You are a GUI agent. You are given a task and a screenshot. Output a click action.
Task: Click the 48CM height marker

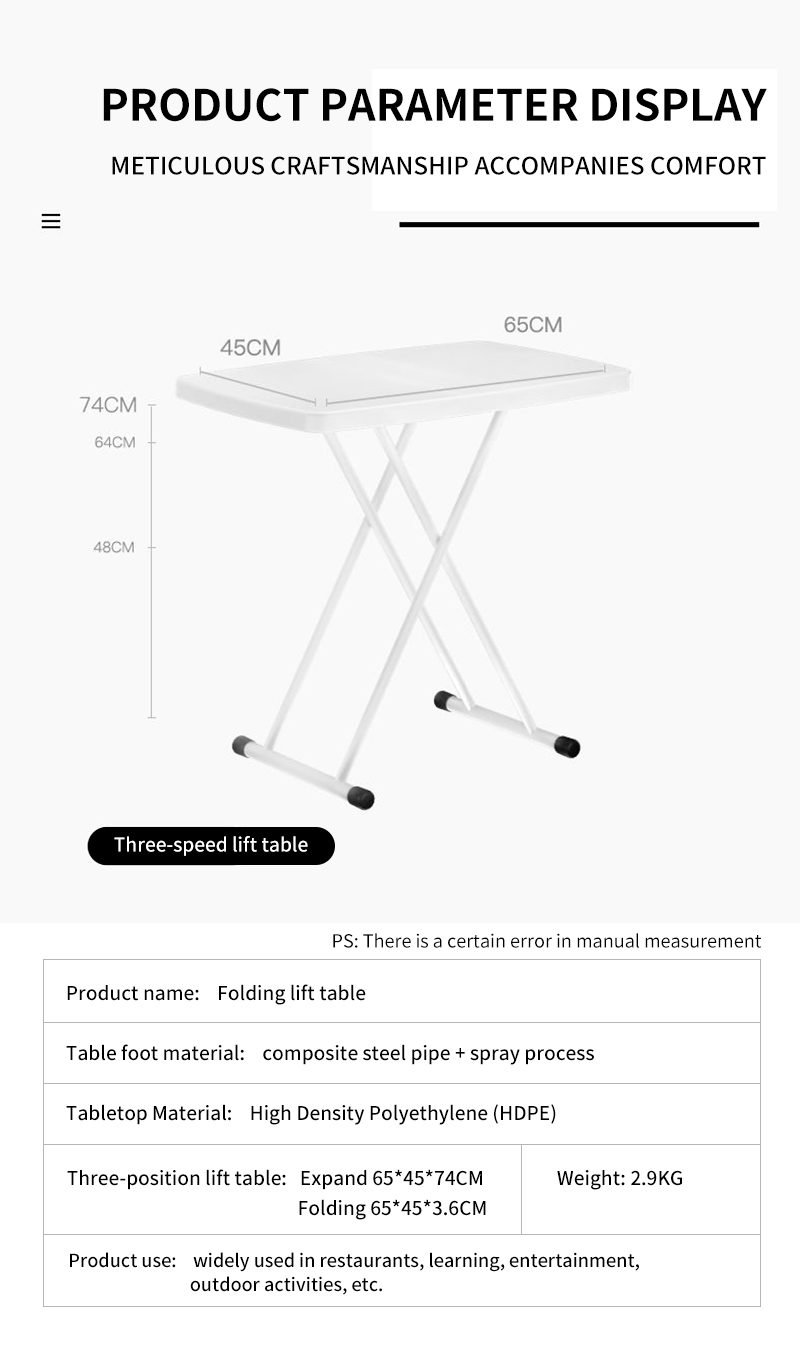(x=114, y=547)
